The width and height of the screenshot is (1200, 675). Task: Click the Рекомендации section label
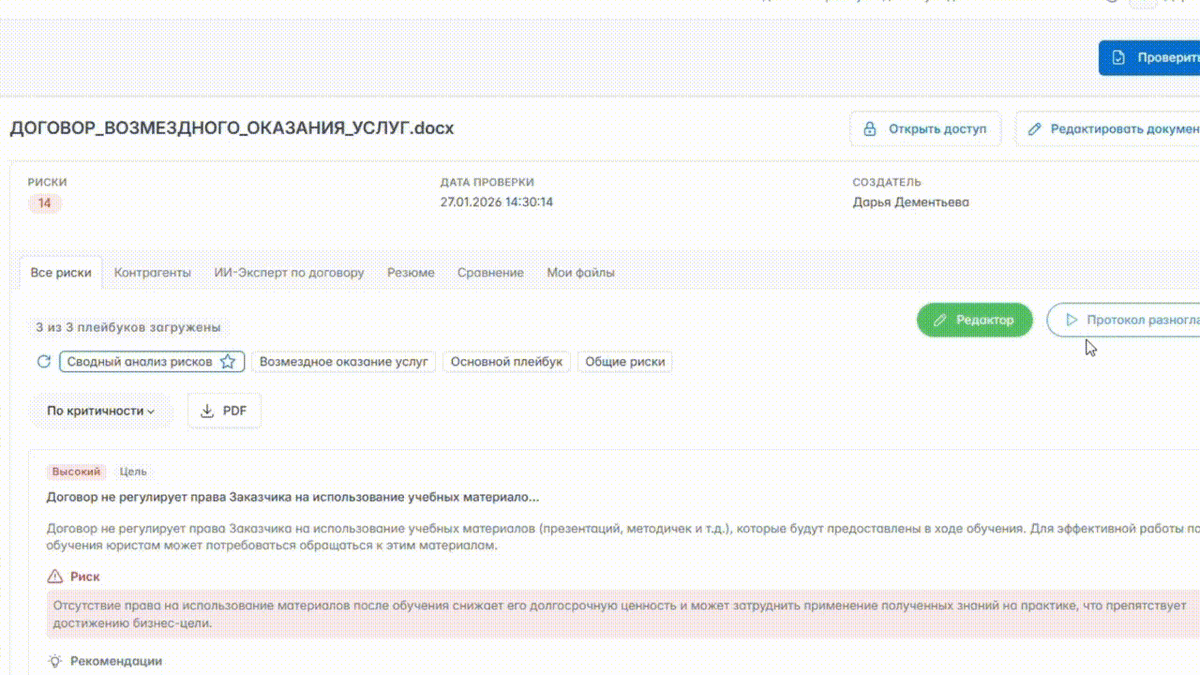[116, 661]
